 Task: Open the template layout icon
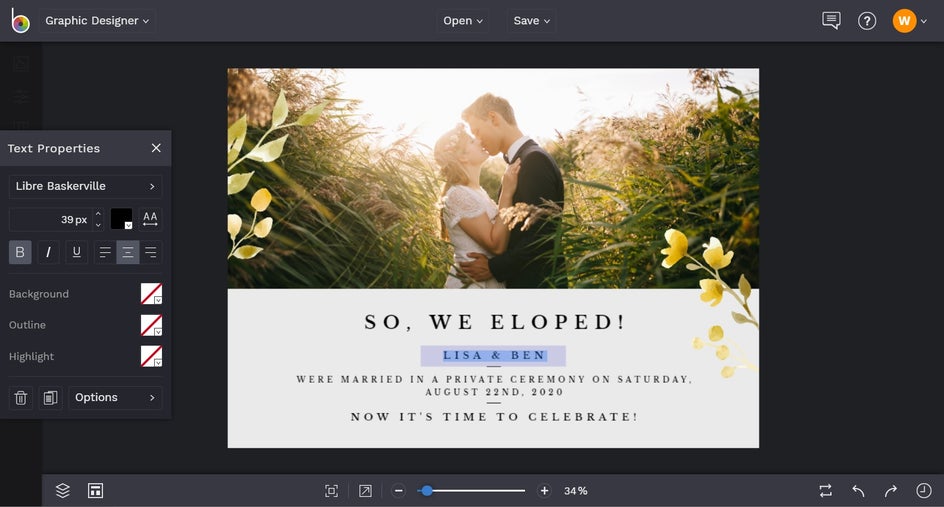(x=95, y=491)
